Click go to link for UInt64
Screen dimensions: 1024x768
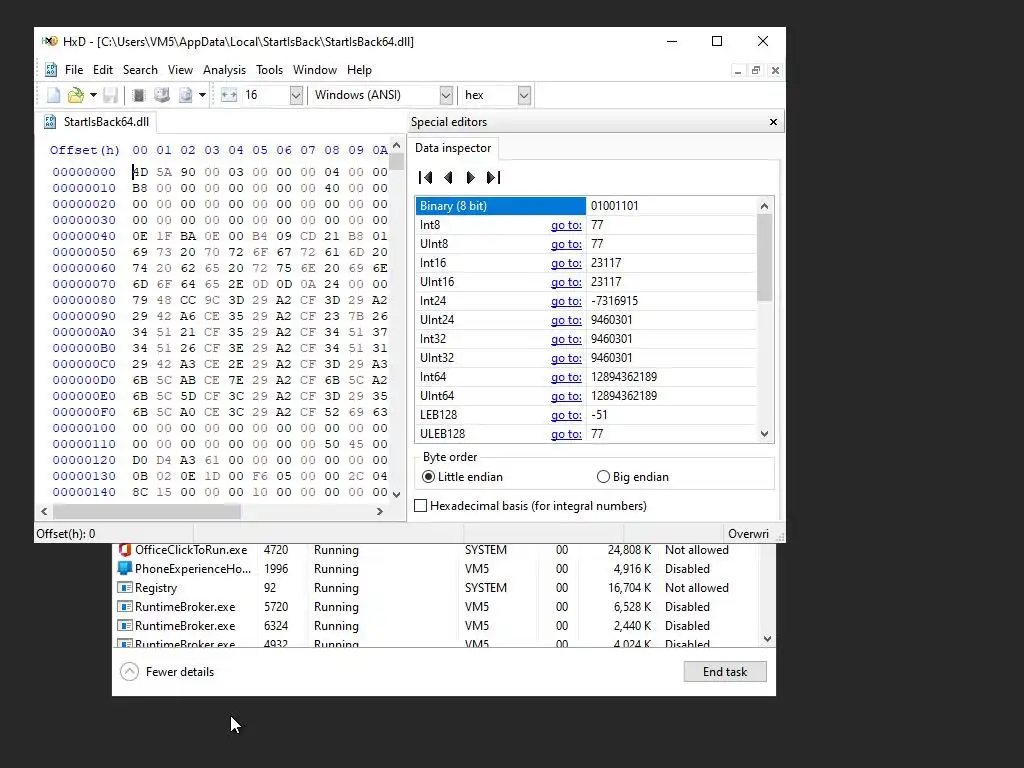pos(566,396)
